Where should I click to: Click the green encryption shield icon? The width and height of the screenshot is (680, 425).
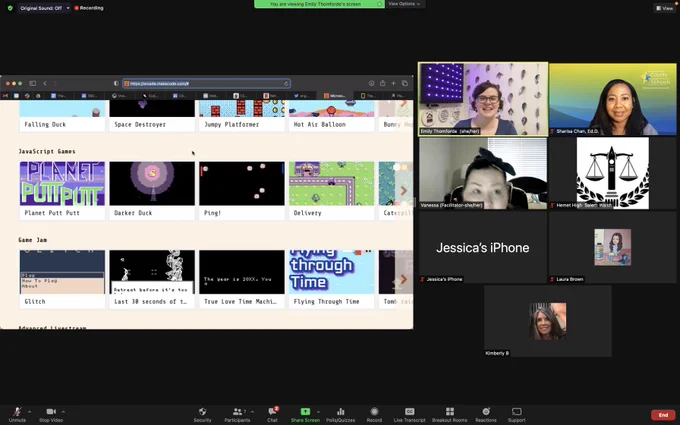pos(10,8)
